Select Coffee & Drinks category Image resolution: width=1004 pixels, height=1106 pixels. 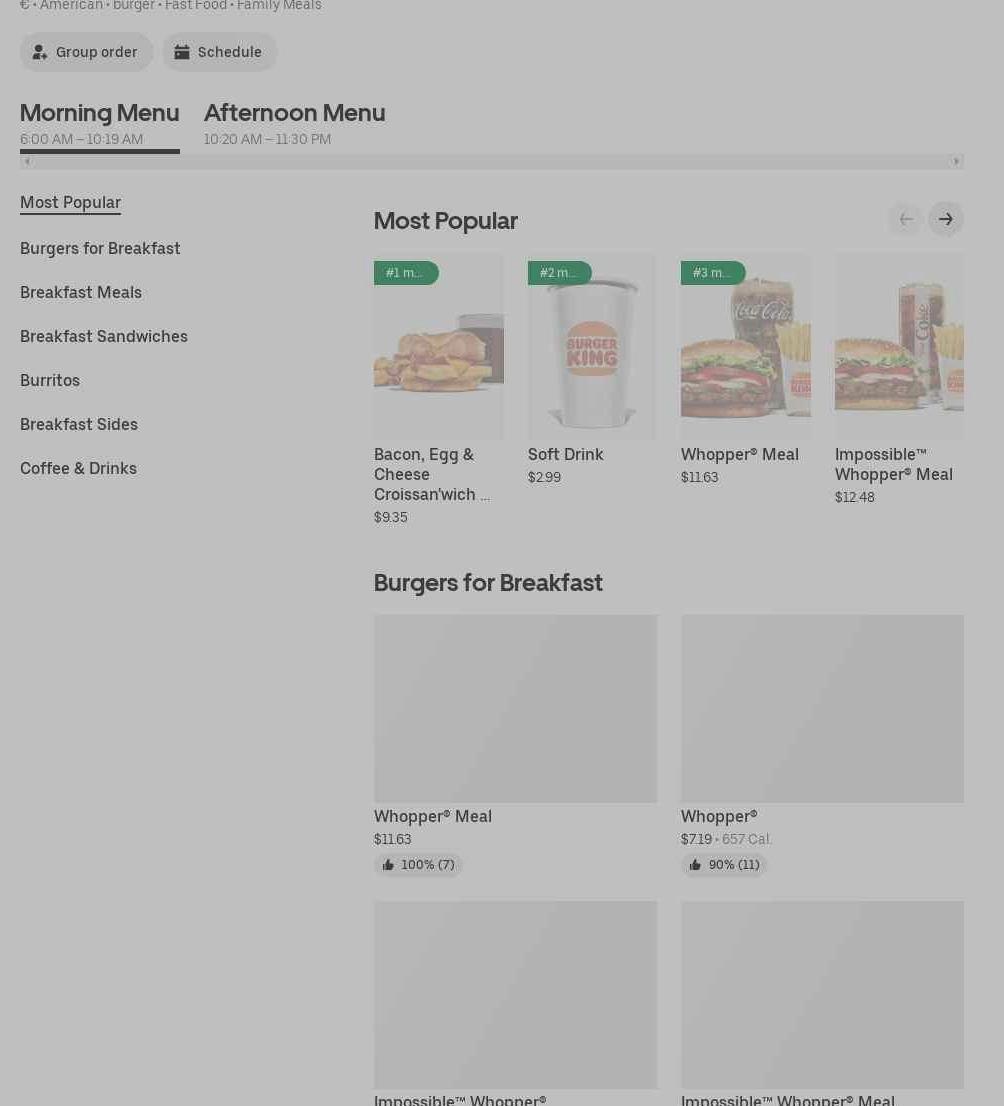pyautogui.click(x=78, y=468)
